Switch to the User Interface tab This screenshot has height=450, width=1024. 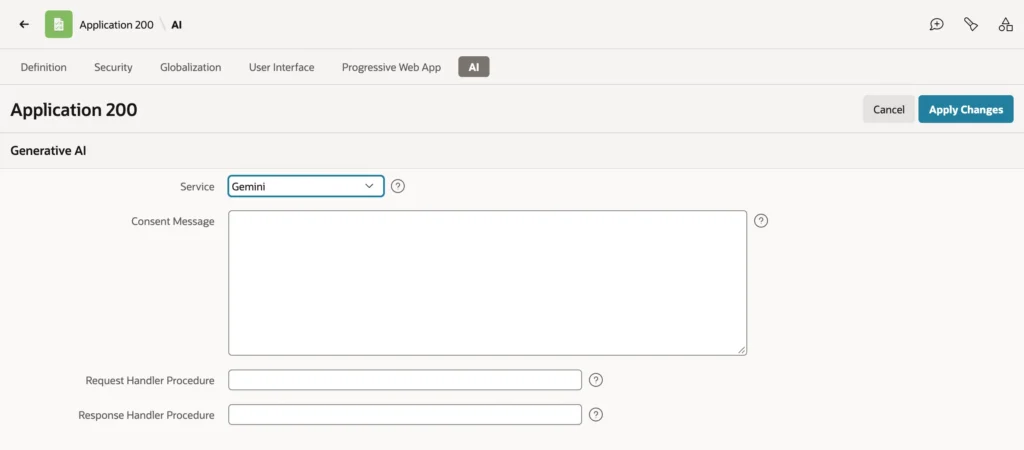click(281, 67)
